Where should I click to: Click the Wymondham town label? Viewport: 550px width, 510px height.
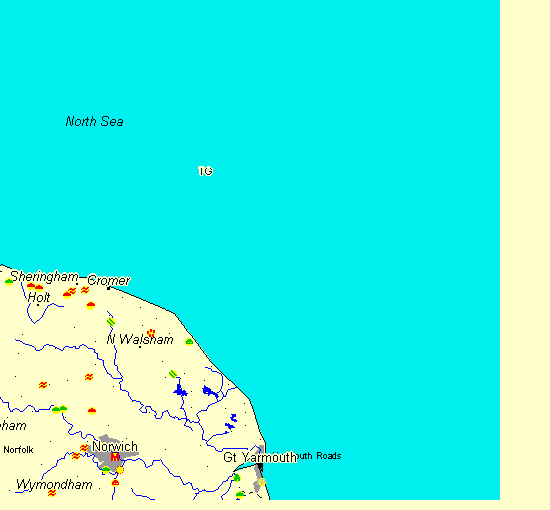(54, 485)
